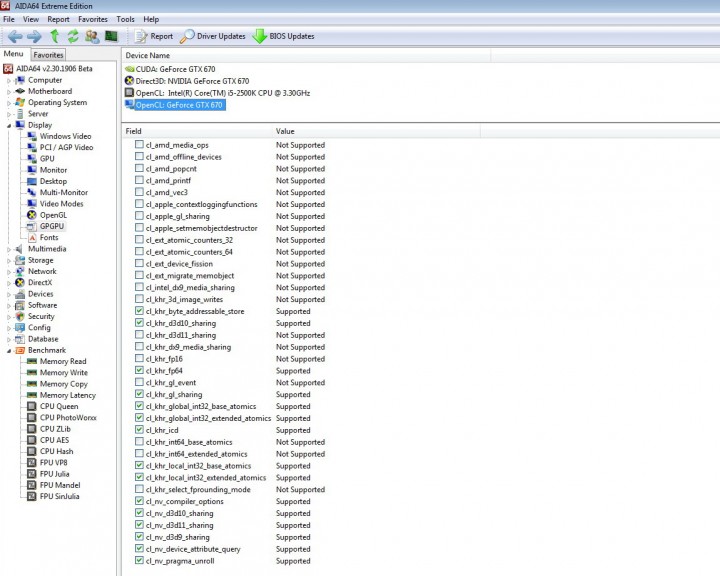Switch to the Favorites tab
This screenshot has width=720, height=576.
48,55
